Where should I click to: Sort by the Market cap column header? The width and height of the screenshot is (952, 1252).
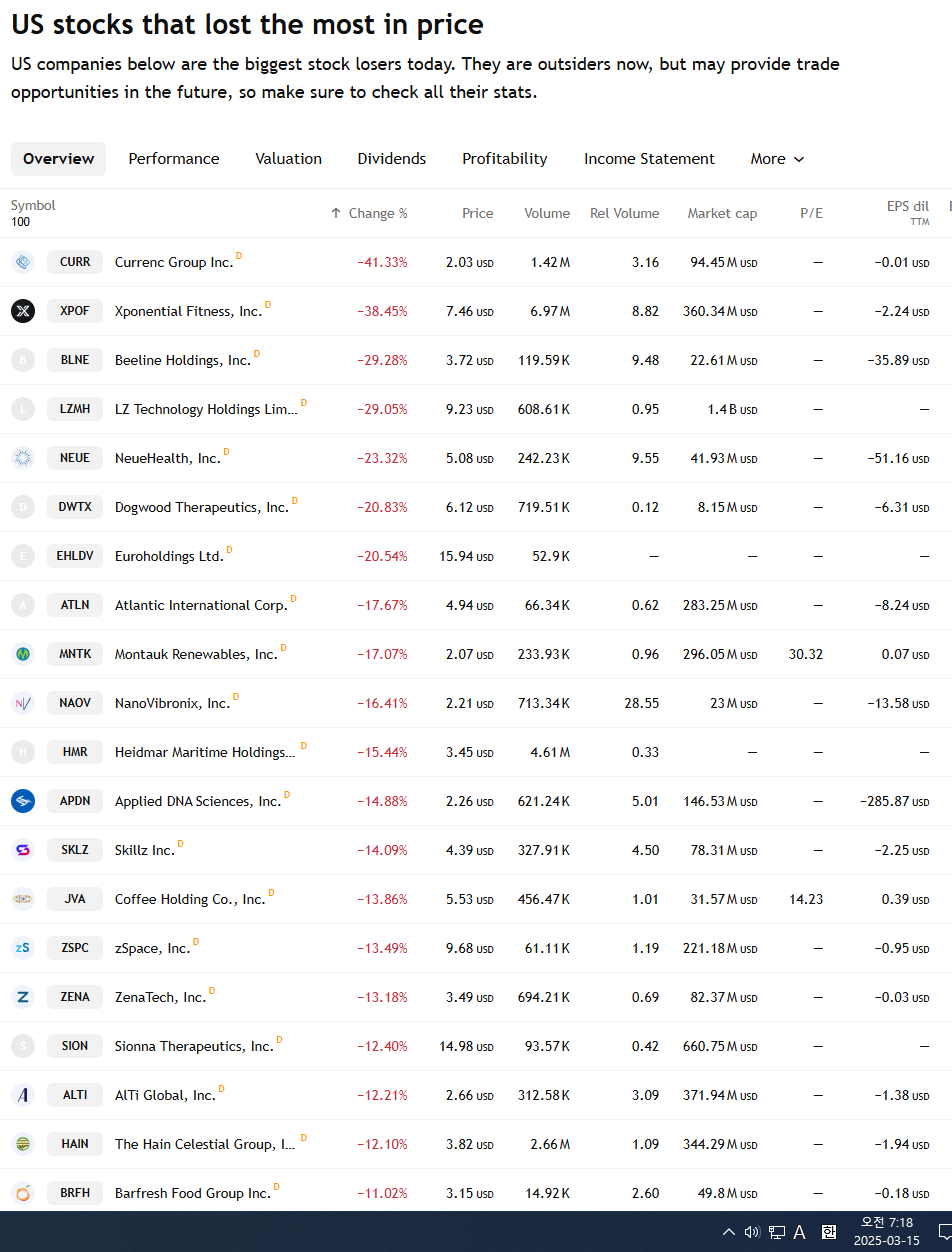(722, 213)
